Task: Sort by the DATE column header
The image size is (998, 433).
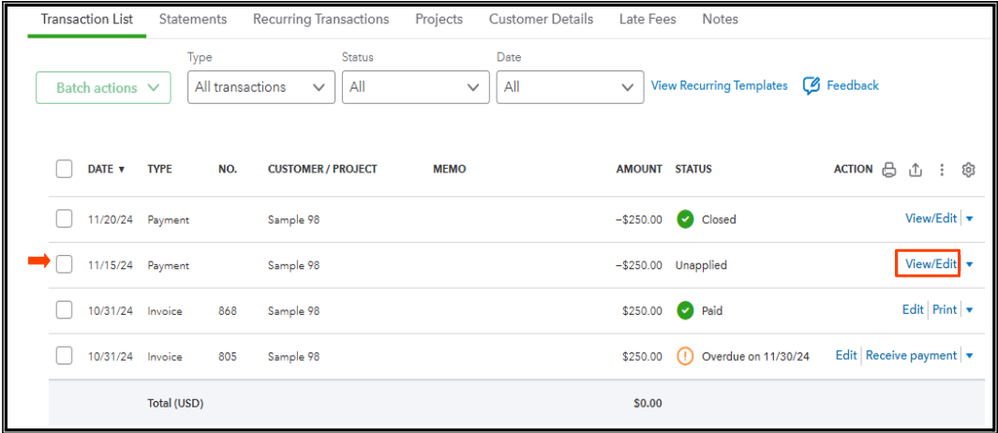Action: (105, 170)
